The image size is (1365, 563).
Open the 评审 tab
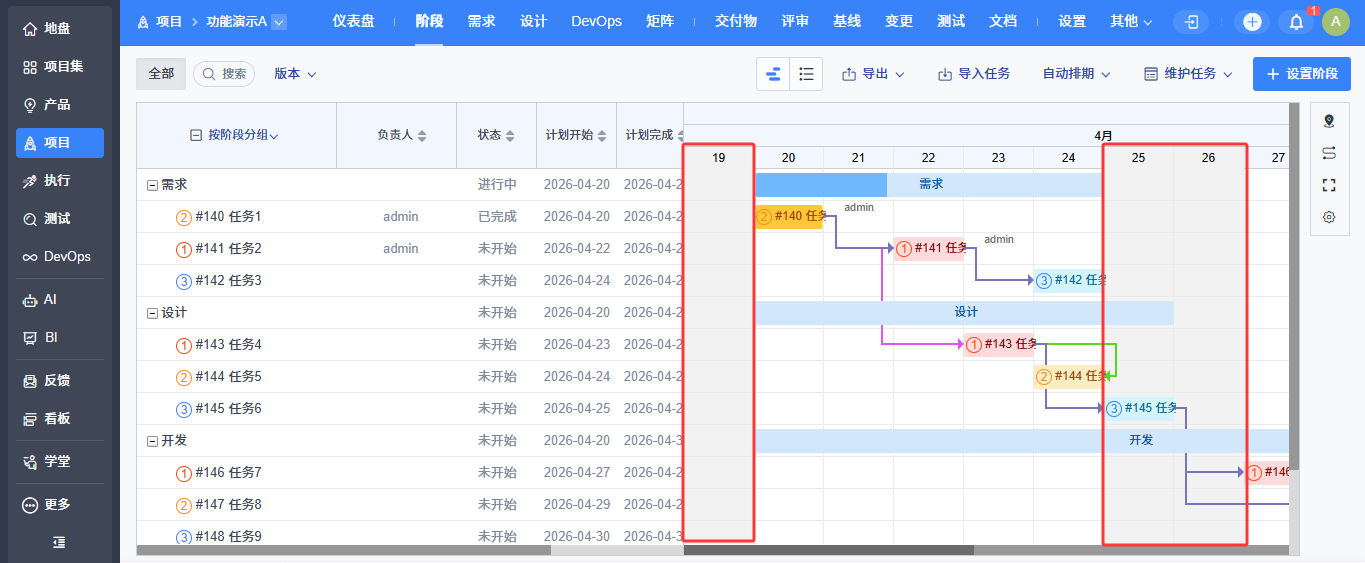(x=795, y=22)
